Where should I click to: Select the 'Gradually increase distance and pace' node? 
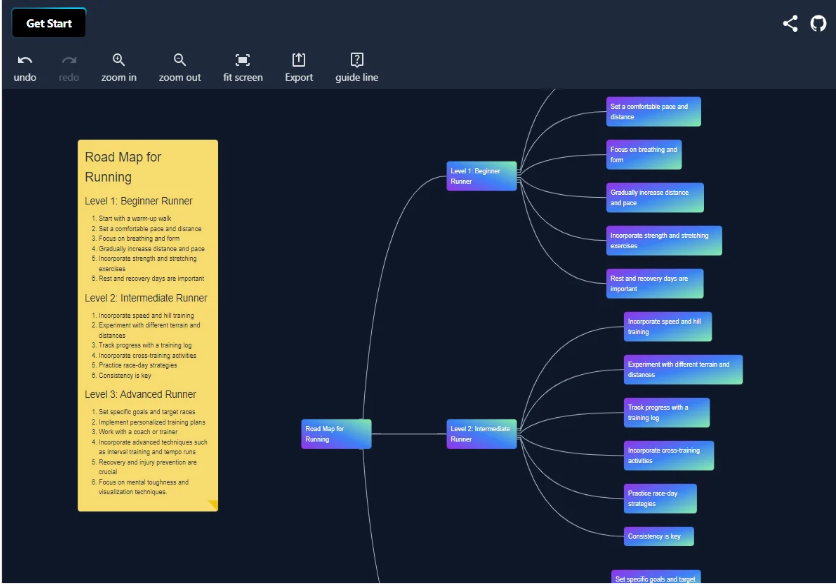(655, 197)
